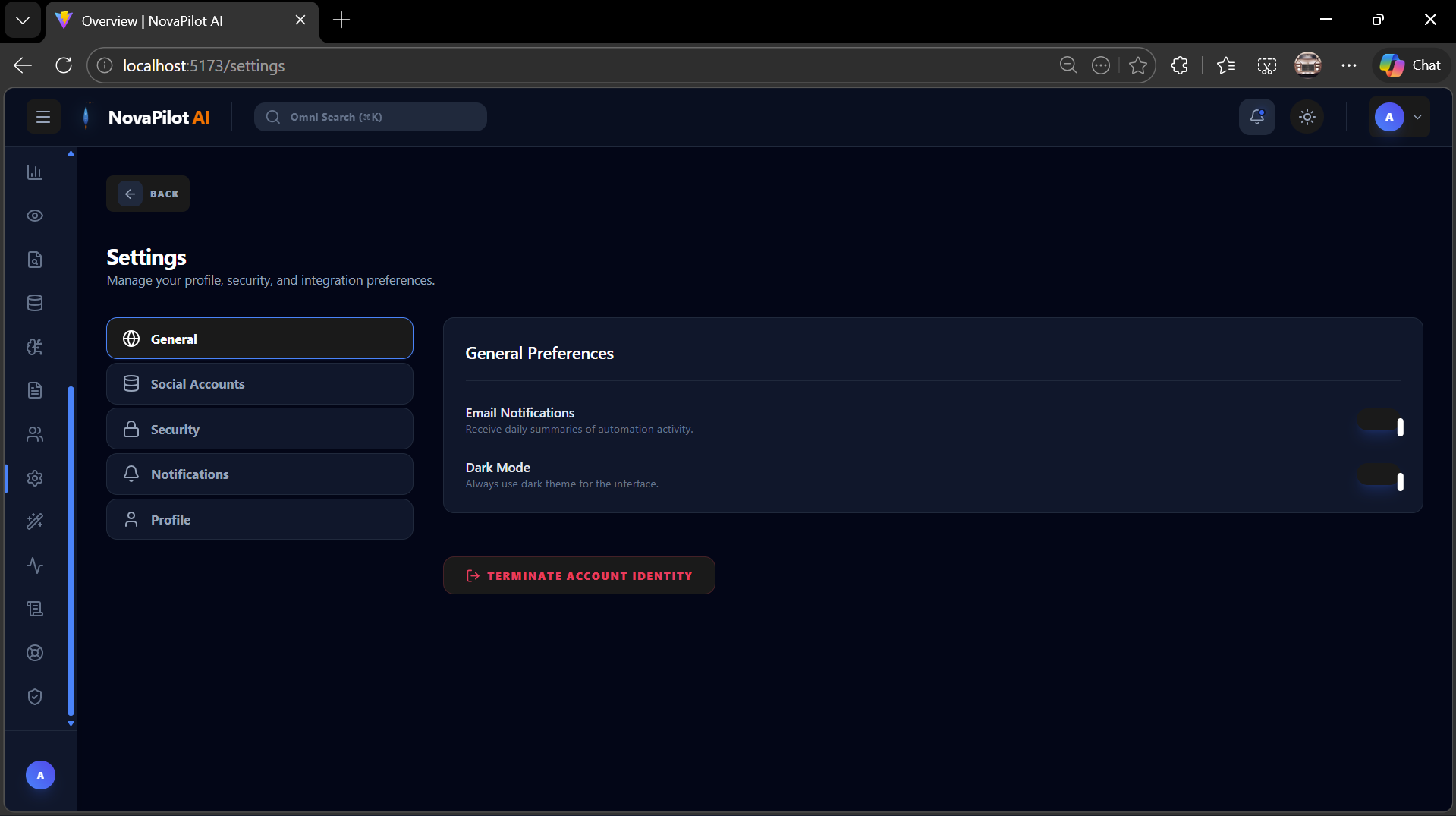This screenshot has width=1456, height=816.
Task: Click the NovaPilot AI logo
Action: coord(146,117)
